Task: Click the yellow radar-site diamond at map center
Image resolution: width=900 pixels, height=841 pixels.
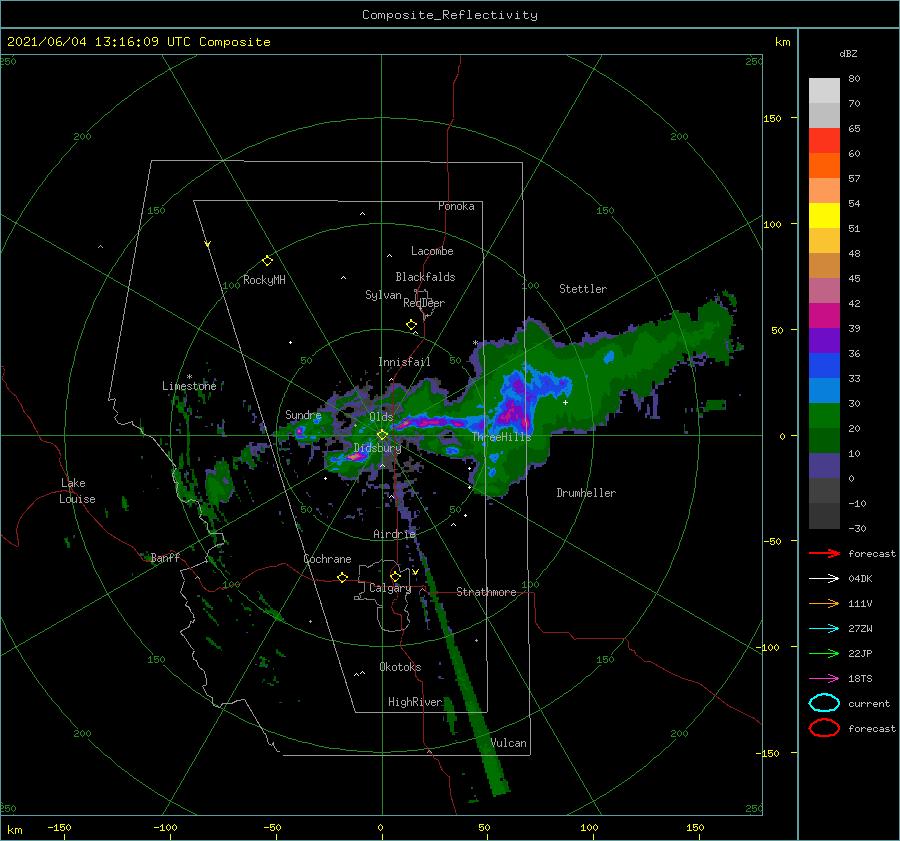Action: (x=382, y=435)
